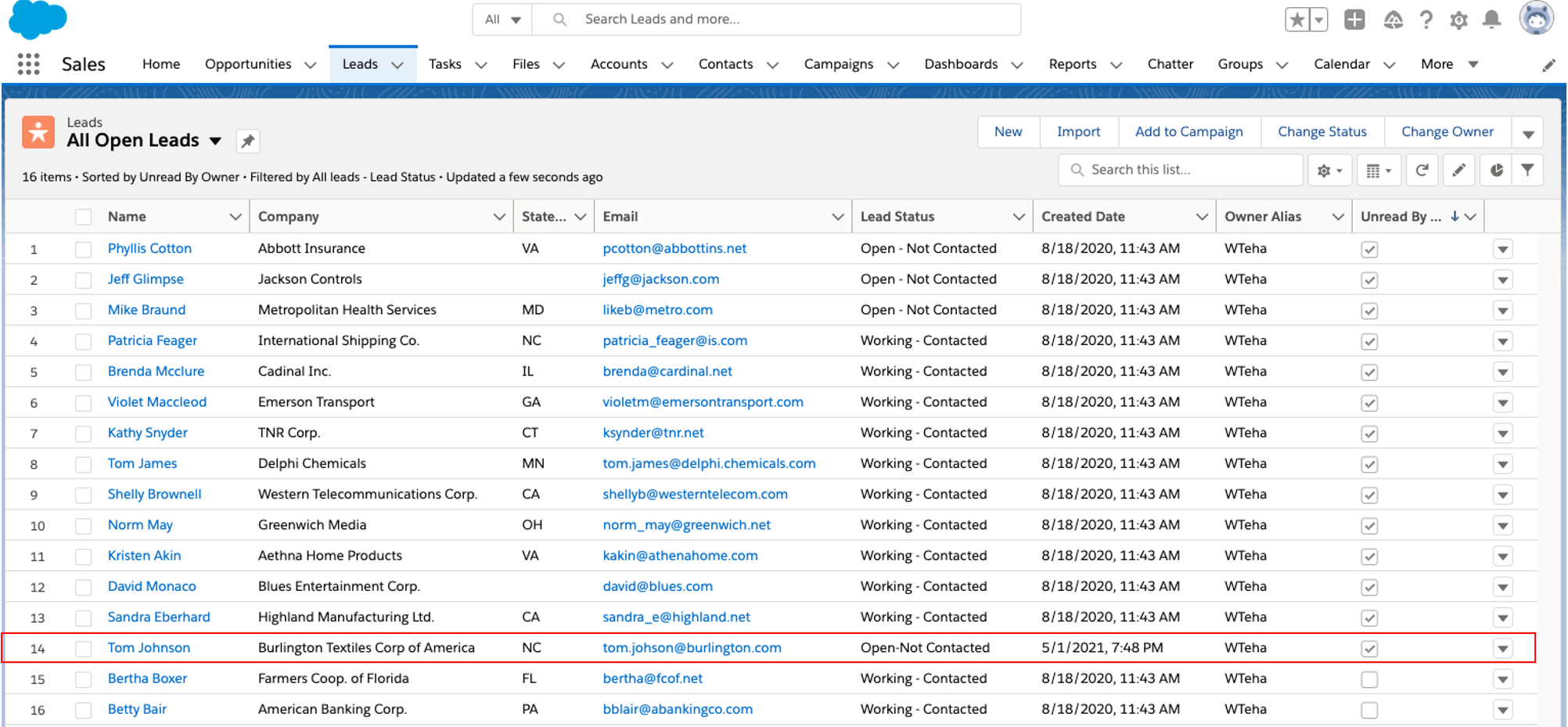Click the New lead button
The width and height of the screenshot is (1568, 727).
point(1008,132)
